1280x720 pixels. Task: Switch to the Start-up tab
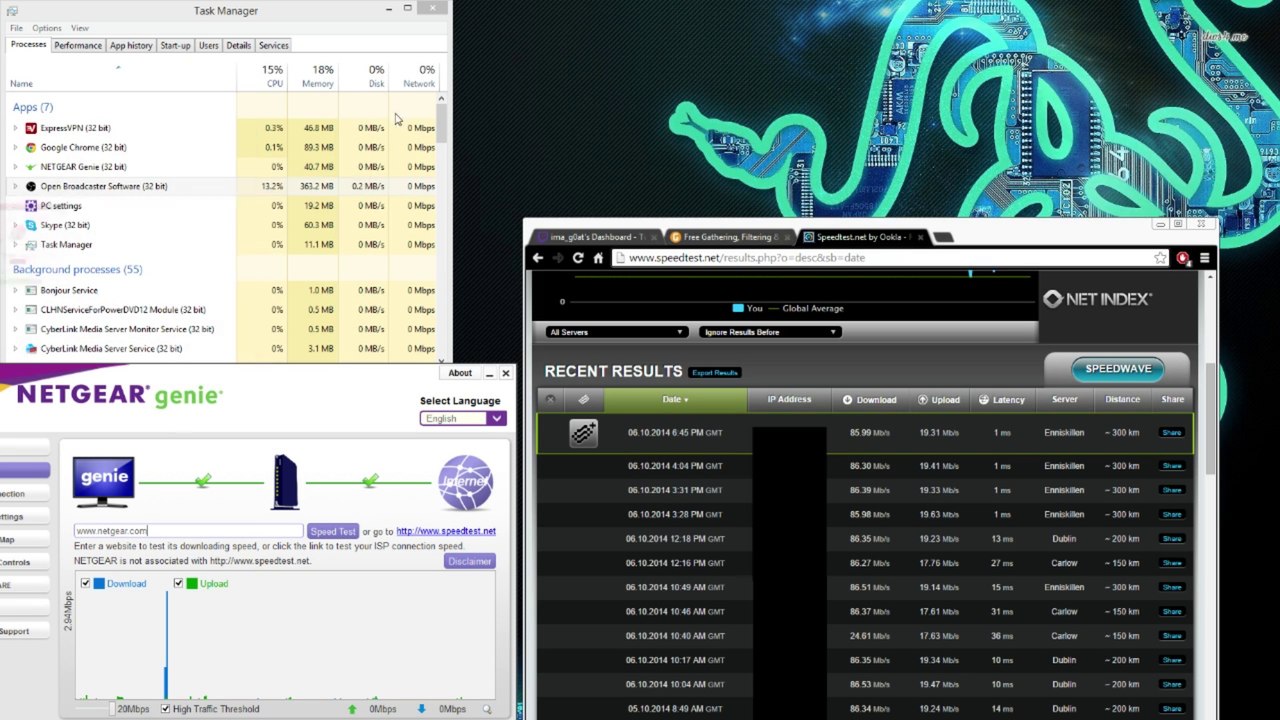click(175, 45)
